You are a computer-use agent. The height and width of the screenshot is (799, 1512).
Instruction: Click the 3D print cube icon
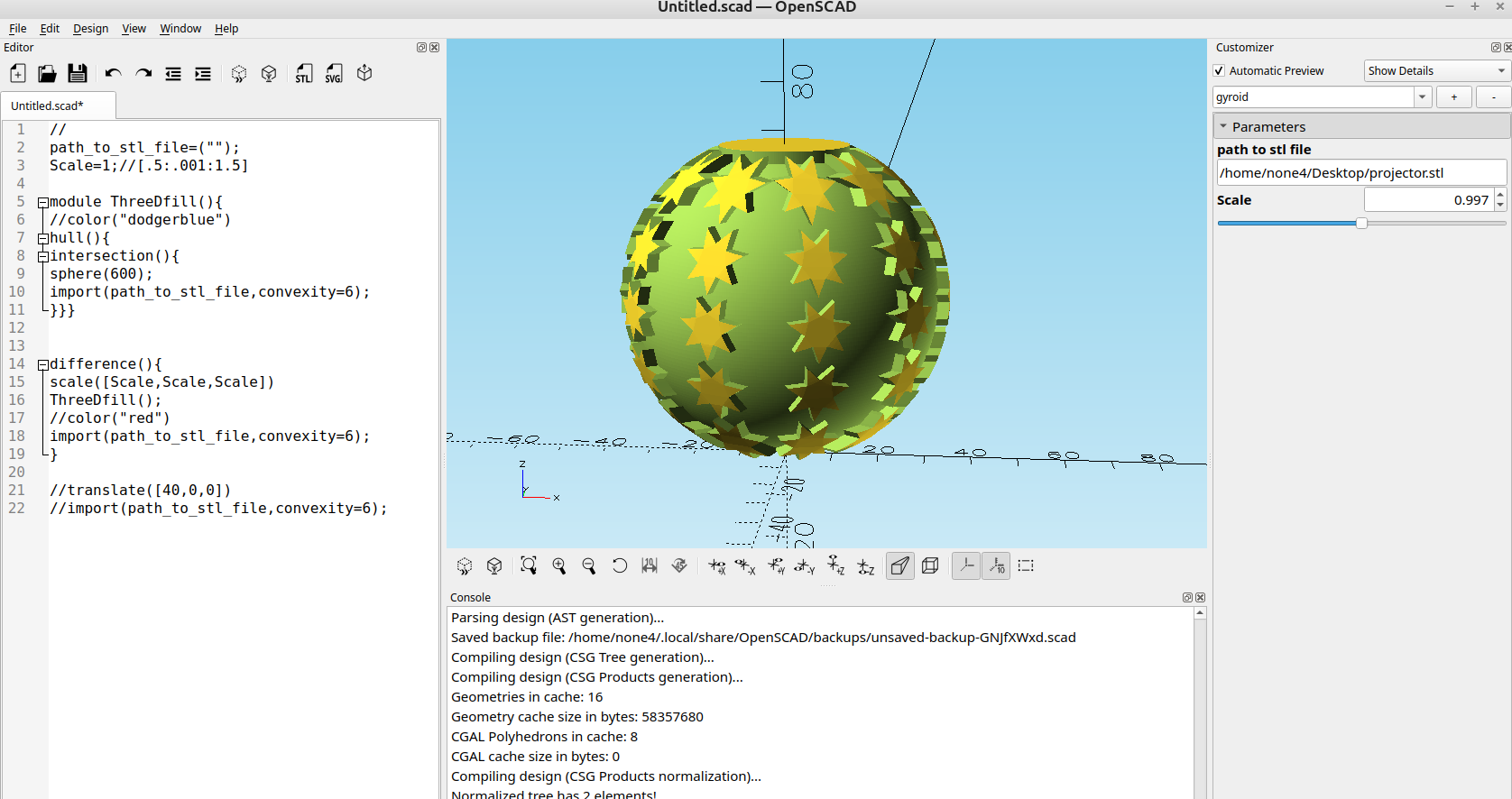[364, 73]
